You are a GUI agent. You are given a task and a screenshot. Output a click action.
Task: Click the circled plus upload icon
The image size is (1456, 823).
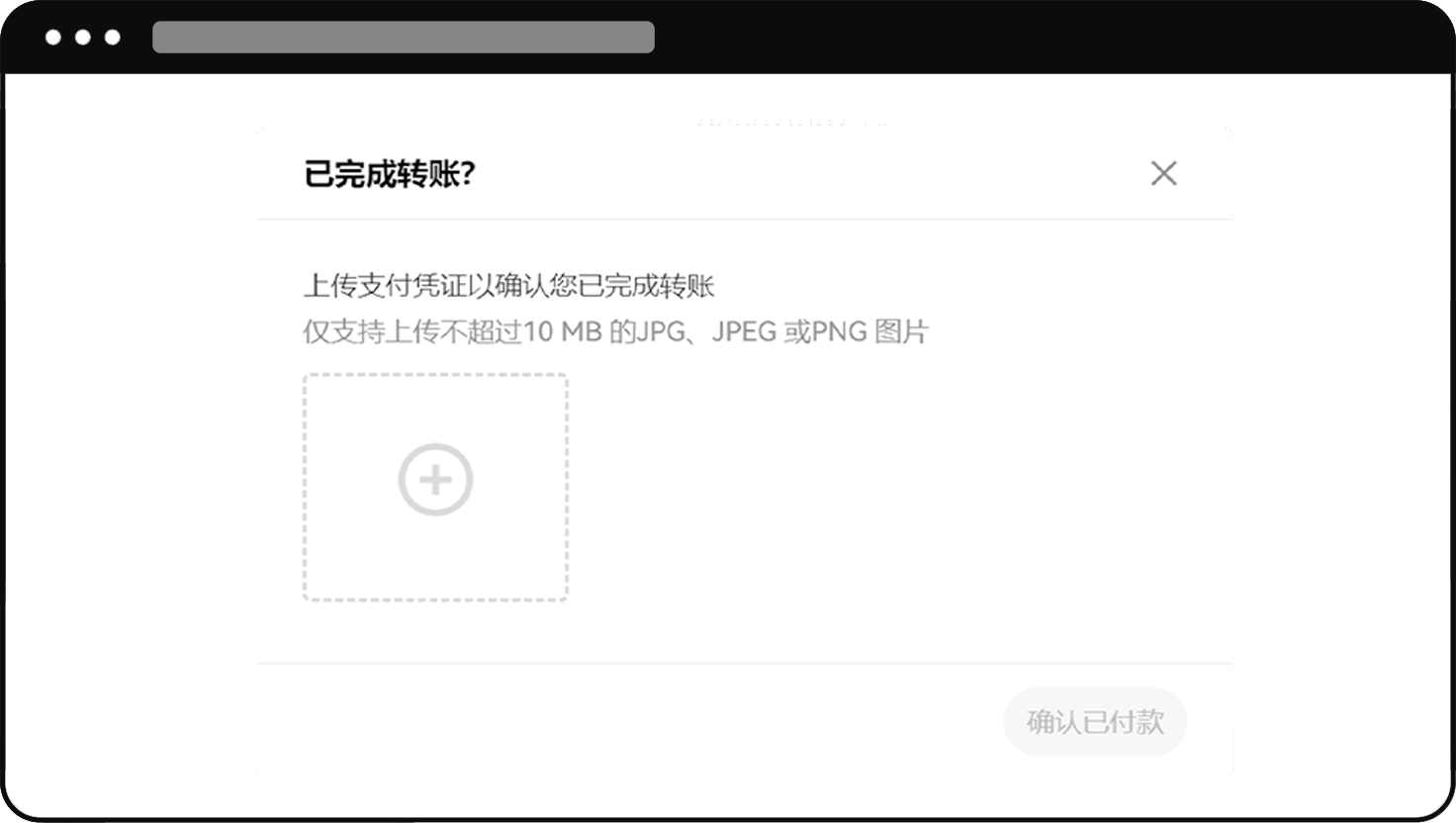click(435, 480)
